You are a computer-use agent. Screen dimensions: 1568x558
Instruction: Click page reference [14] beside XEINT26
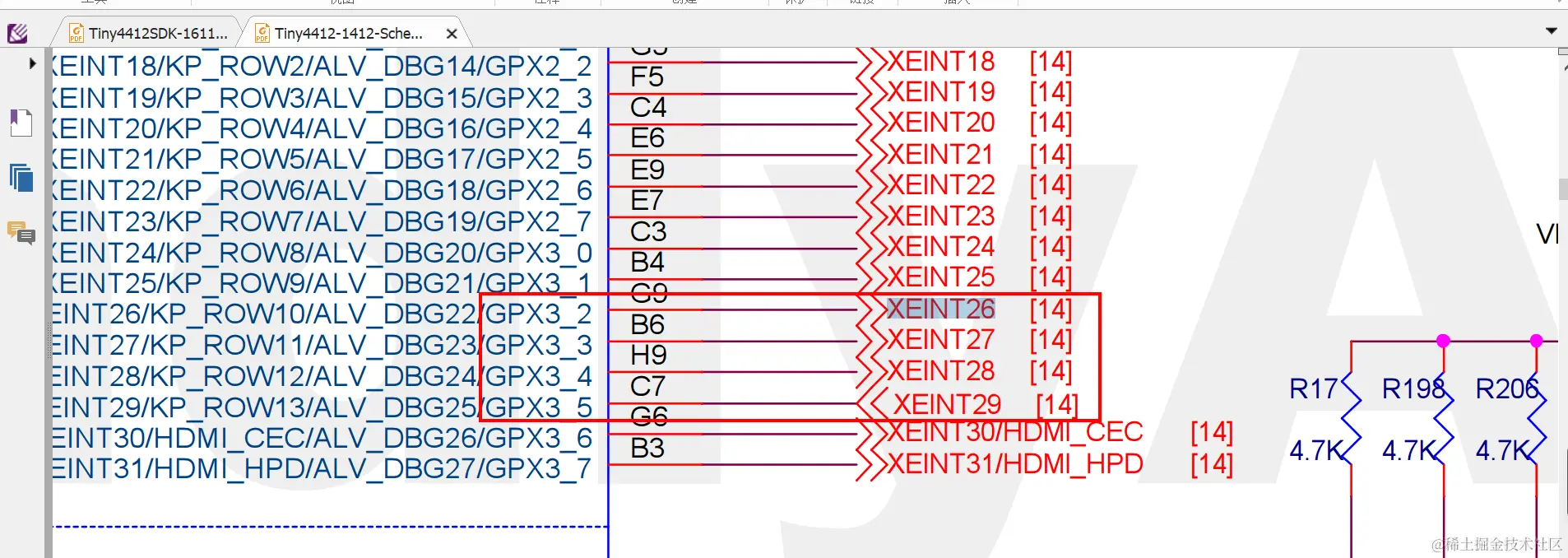(x=1051, y=309)
